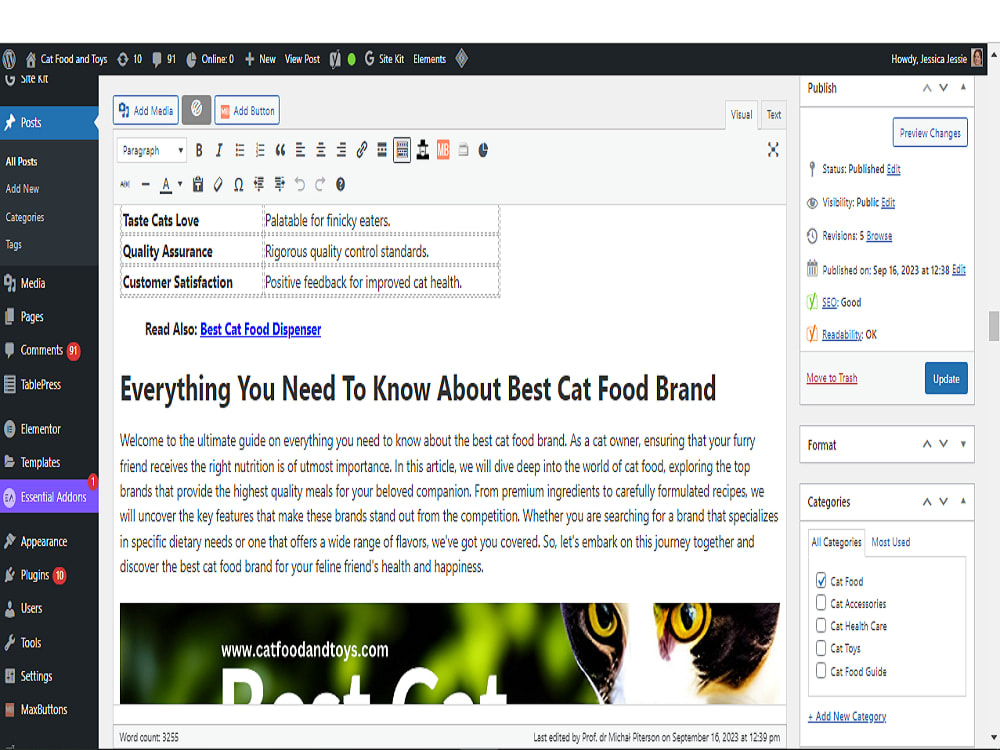
Task: Click the text color A swatch
Action: [166, 185]
